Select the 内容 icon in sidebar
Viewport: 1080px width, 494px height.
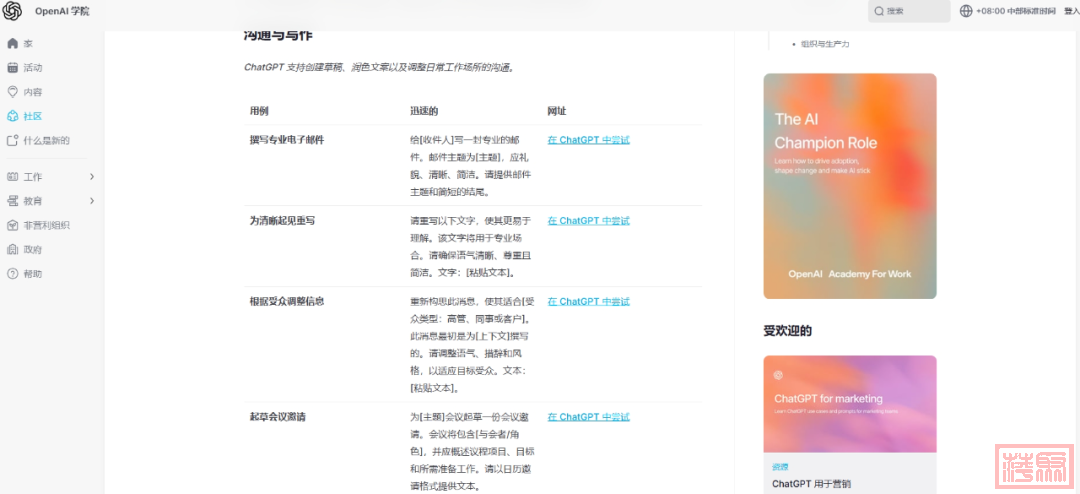(13, 92)
